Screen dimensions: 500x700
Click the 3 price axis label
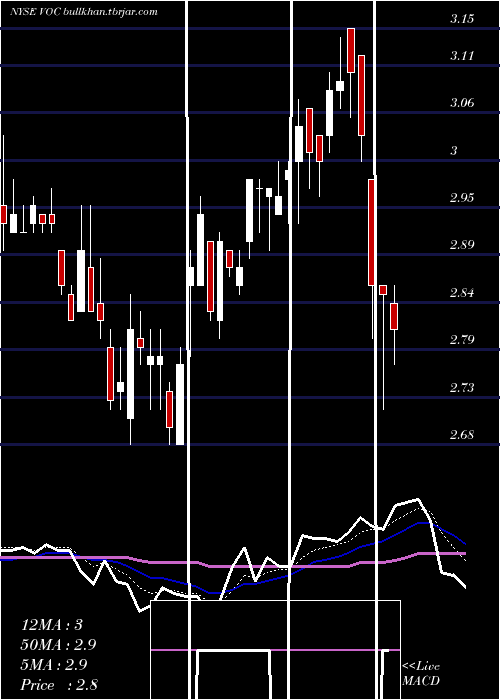click(454, 150)
